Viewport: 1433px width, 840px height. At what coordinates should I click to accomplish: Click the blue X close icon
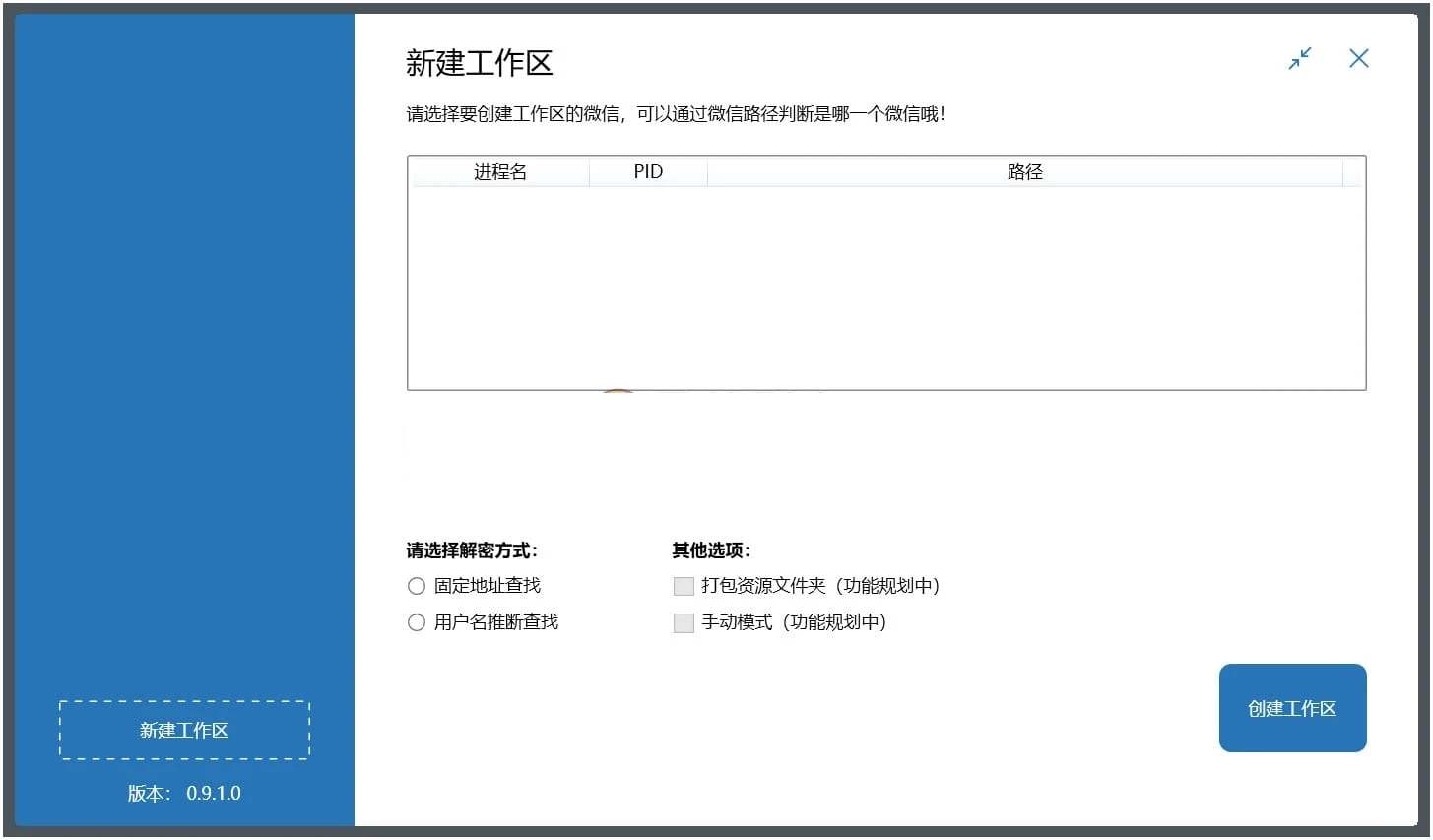point(1359,58)
